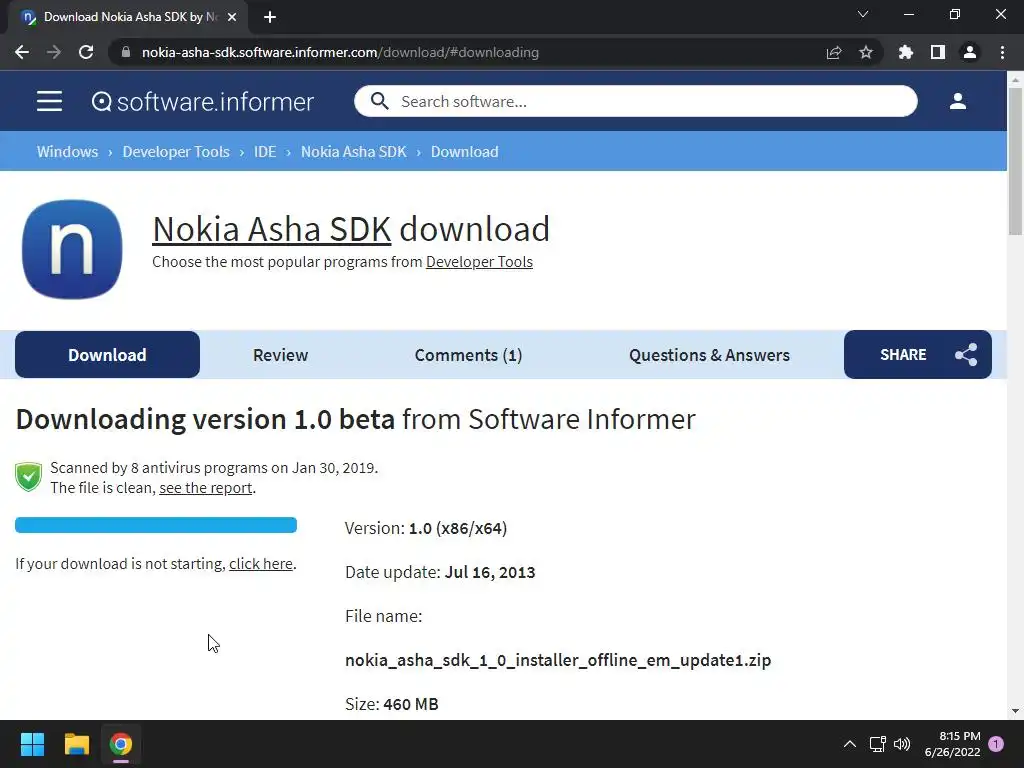Image resolution: width=1024 pixels, height=768 pixels.
Task: Share this page from address bar
Action: click(834, 52)
